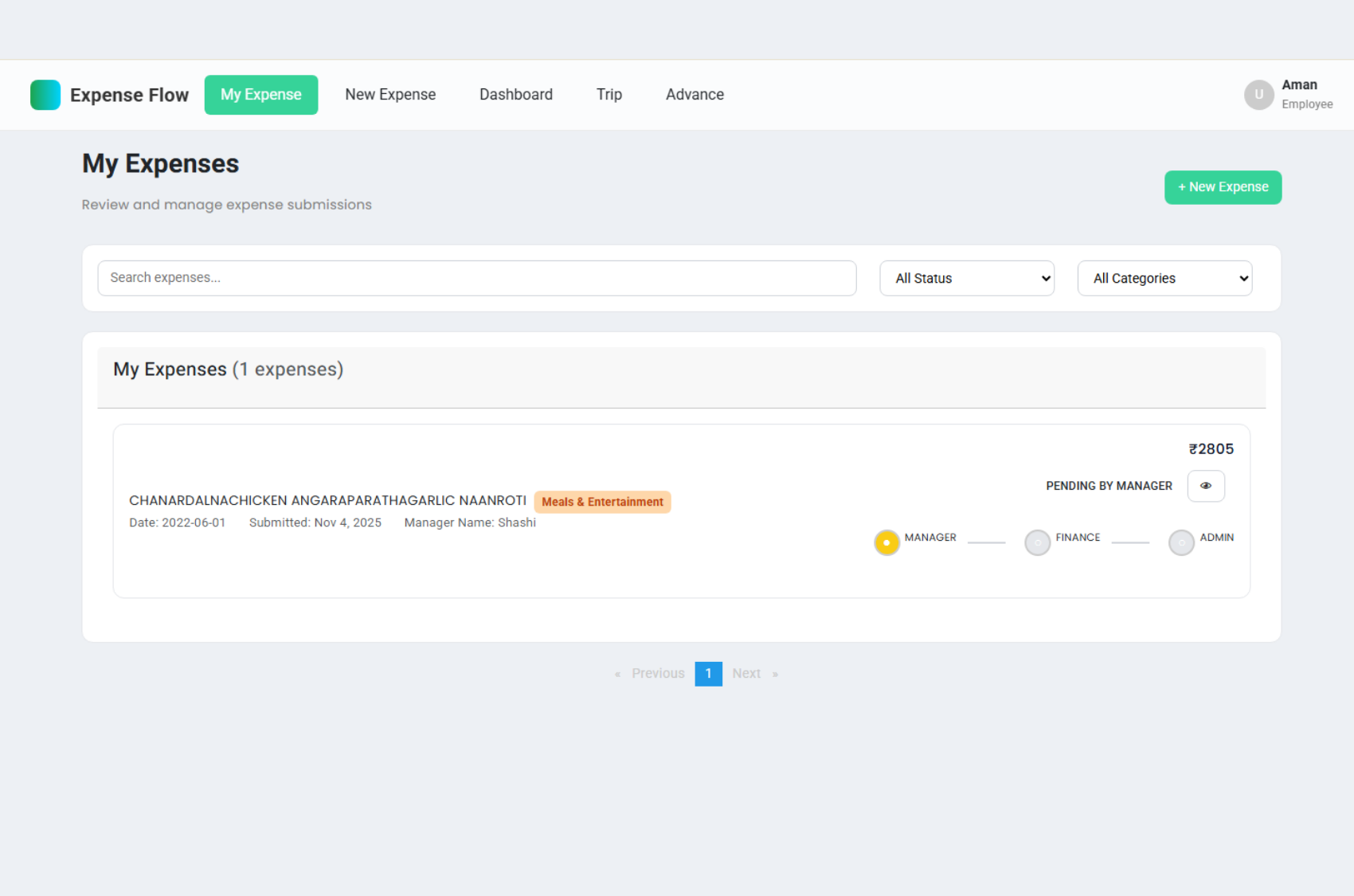Screen dimensions: 1354x896
Task: Click the green + New Expense button
Action: [x=1222, y=187]
